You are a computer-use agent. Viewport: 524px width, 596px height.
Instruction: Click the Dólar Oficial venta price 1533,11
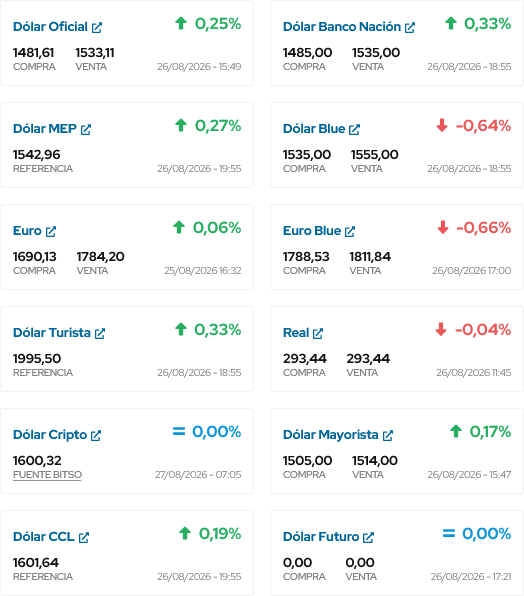pos(95,52)
